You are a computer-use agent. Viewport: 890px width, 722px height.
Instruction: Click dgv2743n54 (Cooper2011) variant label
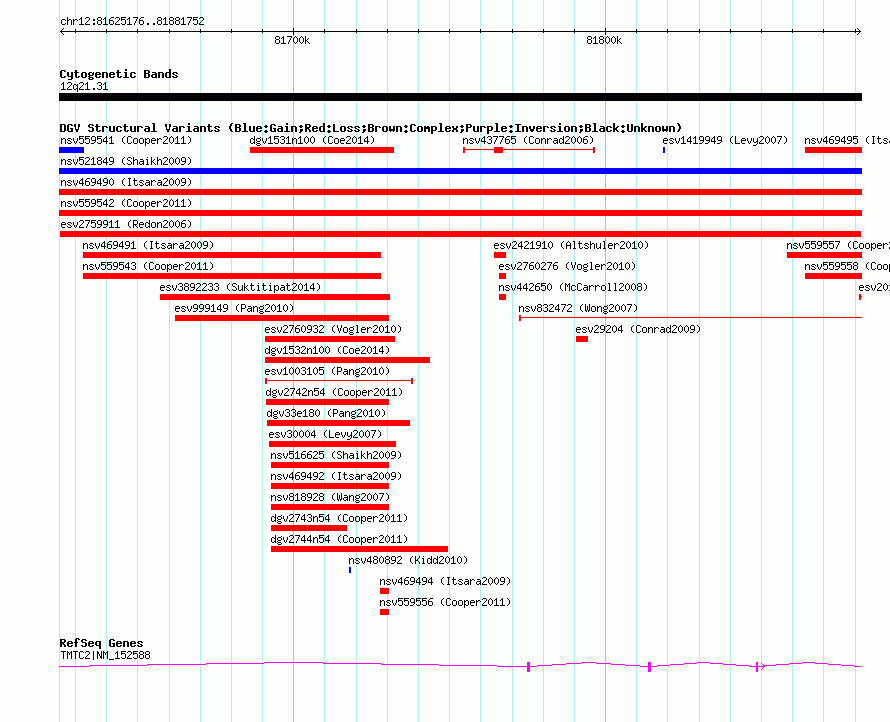[339, 518]
